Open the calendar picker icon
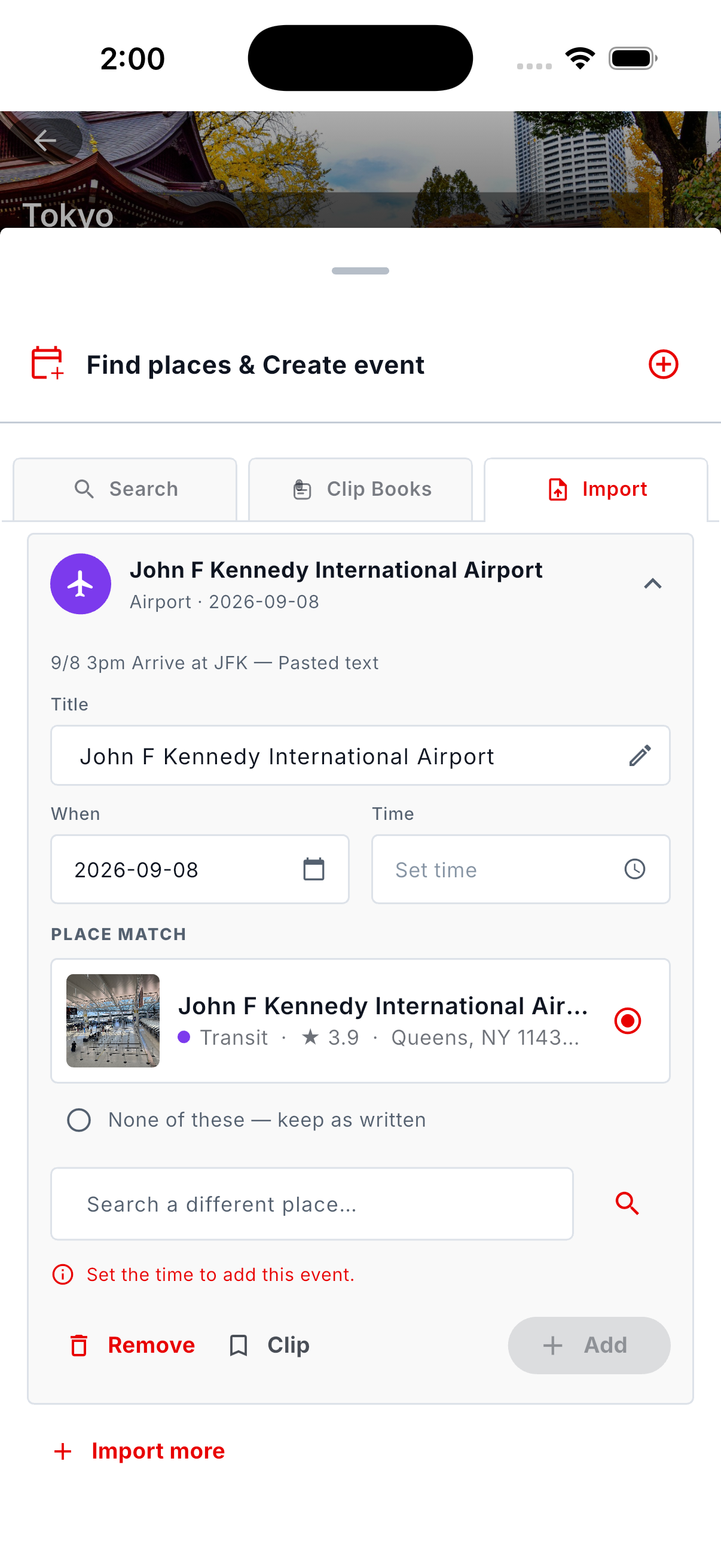721x1568 pixels. [x=313, y=870]
